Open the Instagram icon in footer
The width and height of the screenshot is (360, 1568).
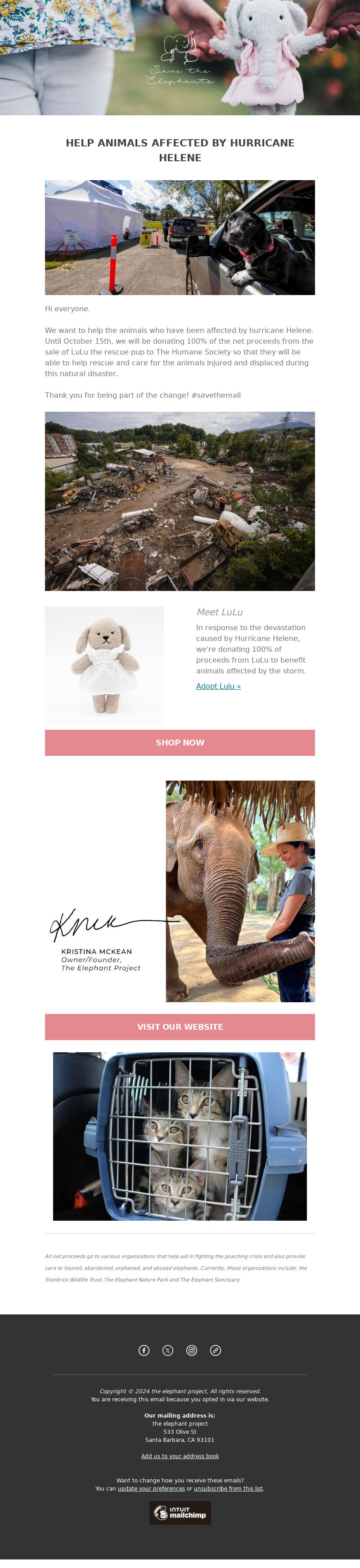pyautogui.click(x=192, y=1350)
